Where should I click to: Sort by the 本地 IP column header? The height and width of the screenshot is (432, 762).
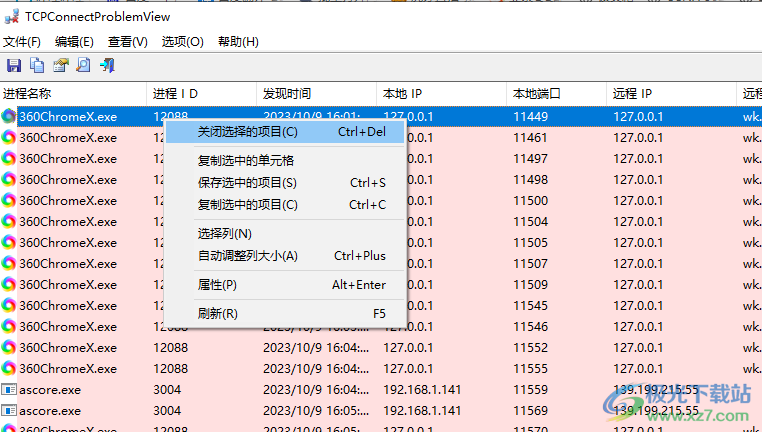[x=442, y=93]
